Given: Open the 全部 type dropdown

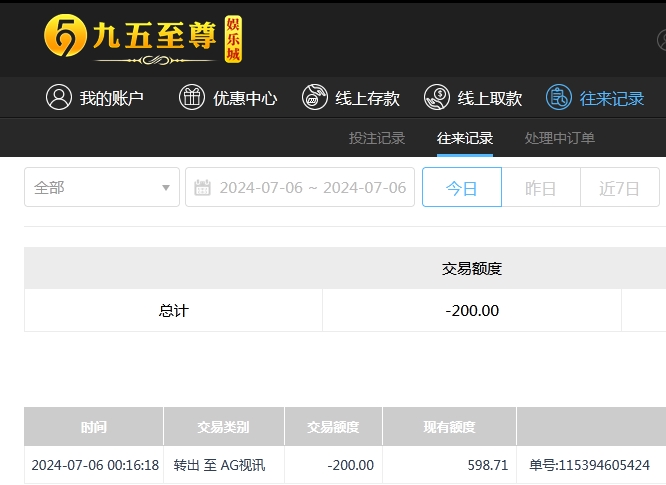Looking at the screenshot, I should pyautogui.click(x=102, y=187).
